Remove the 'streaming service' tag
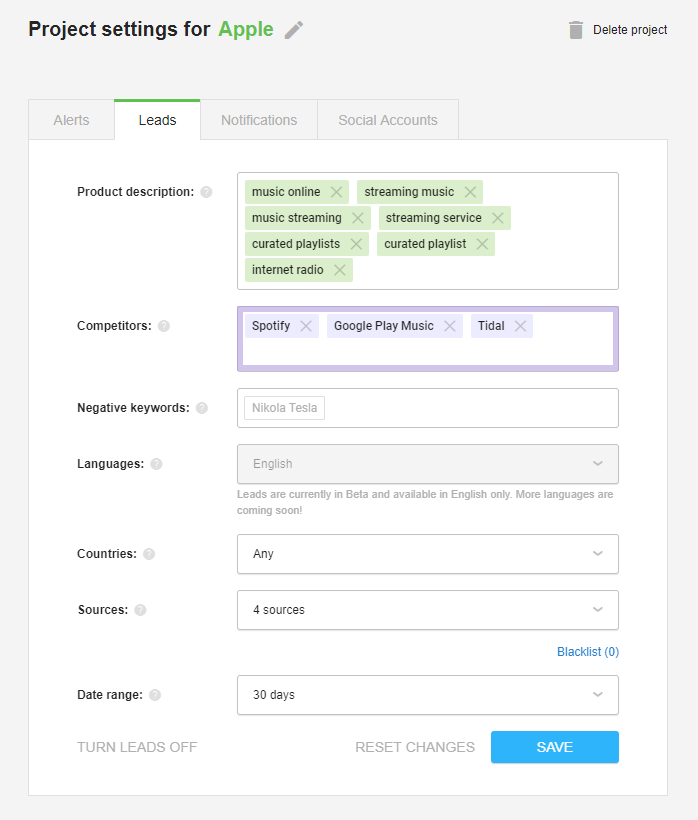 (498, 218)
